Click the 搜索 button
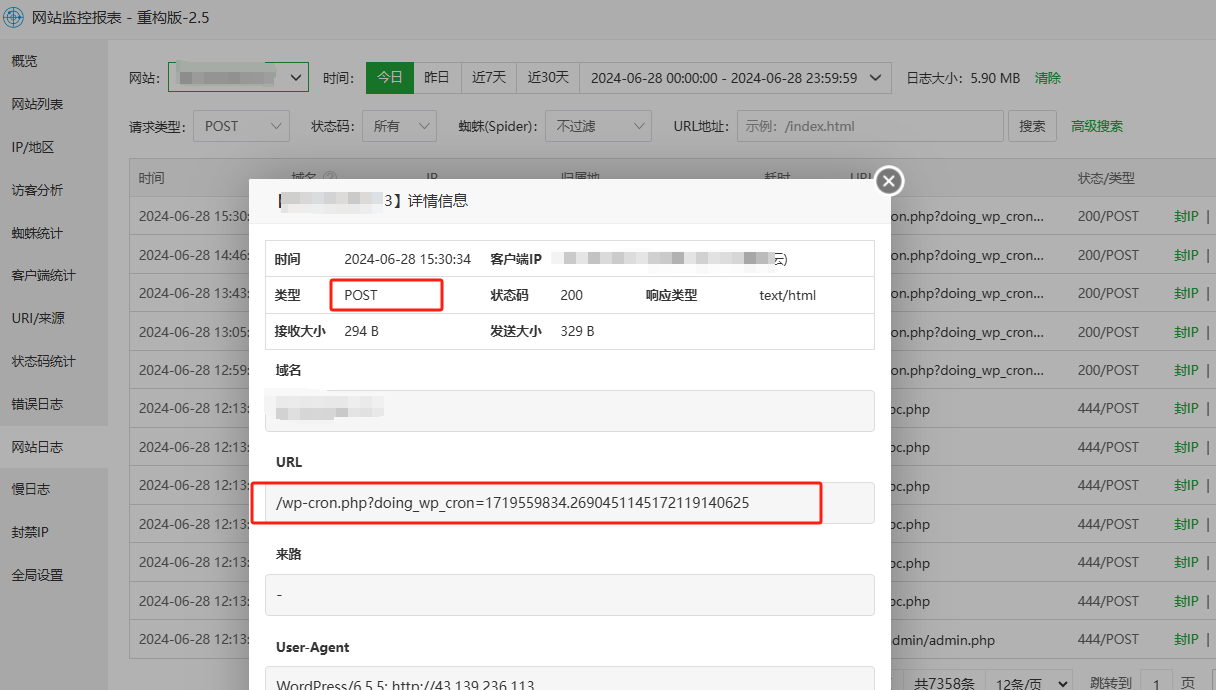The height and width of the screenshot is (690, 1216). (1032, 126)
